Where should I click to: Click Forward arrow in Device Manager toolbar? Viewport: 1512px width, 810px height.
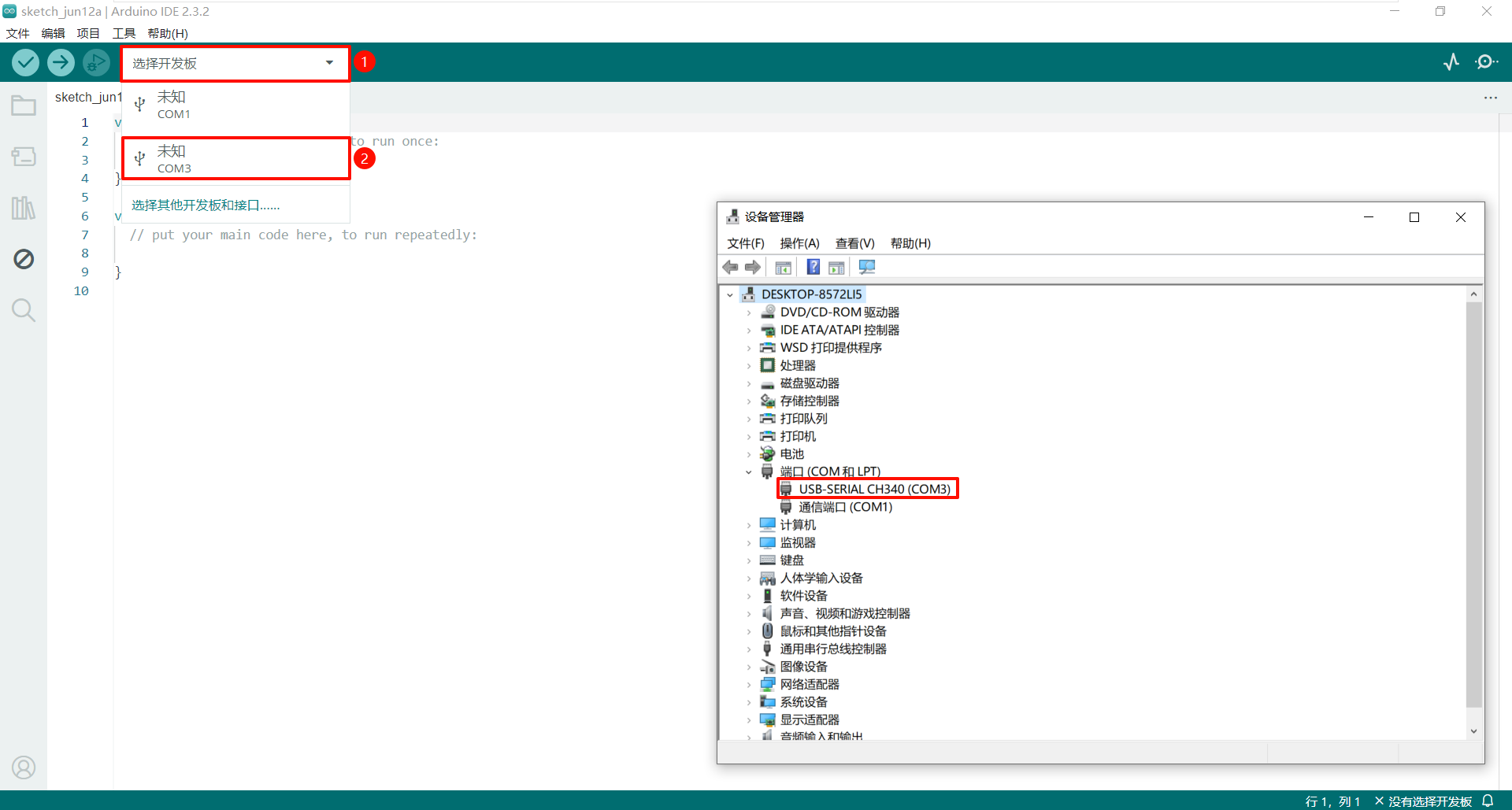tap(753, 267)
